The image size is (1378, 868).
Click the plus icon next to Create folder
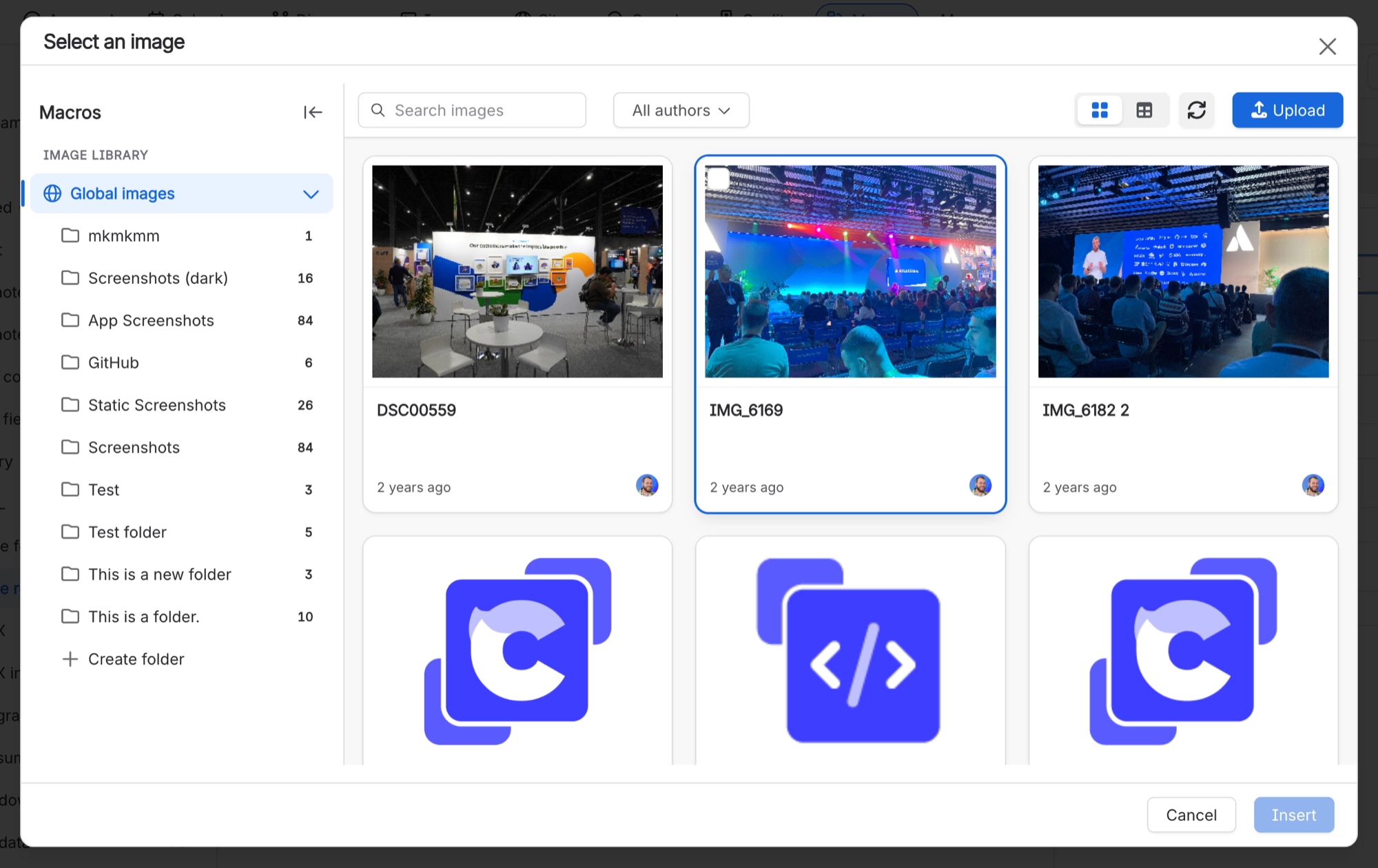point(70,659)
